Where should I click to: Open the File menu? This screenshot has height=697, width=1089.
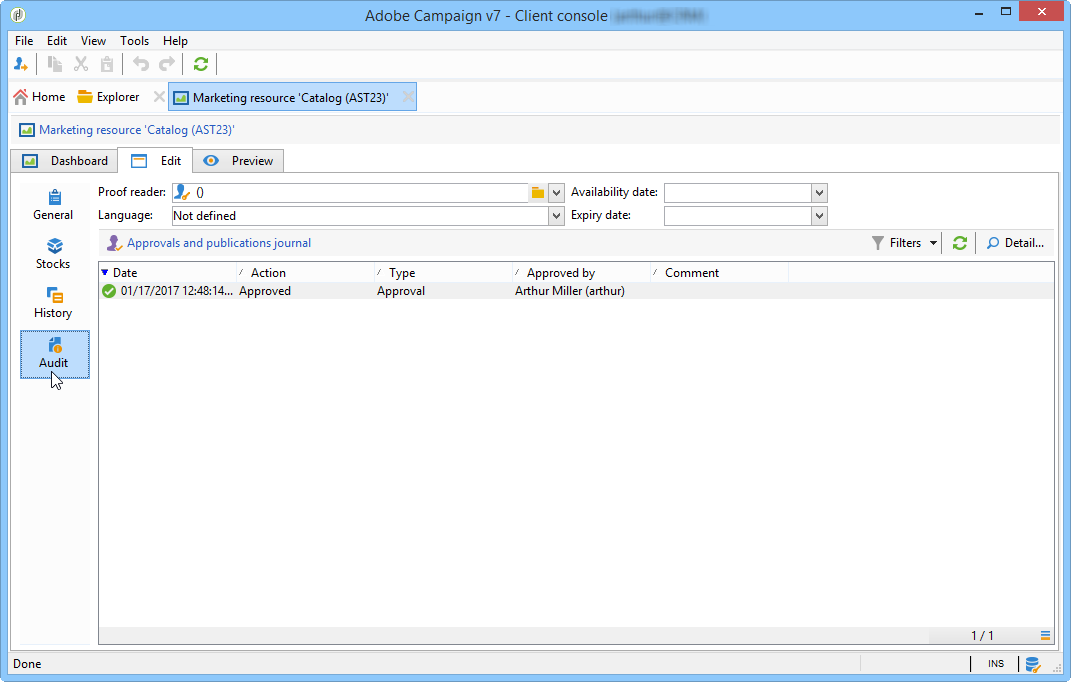24,41
